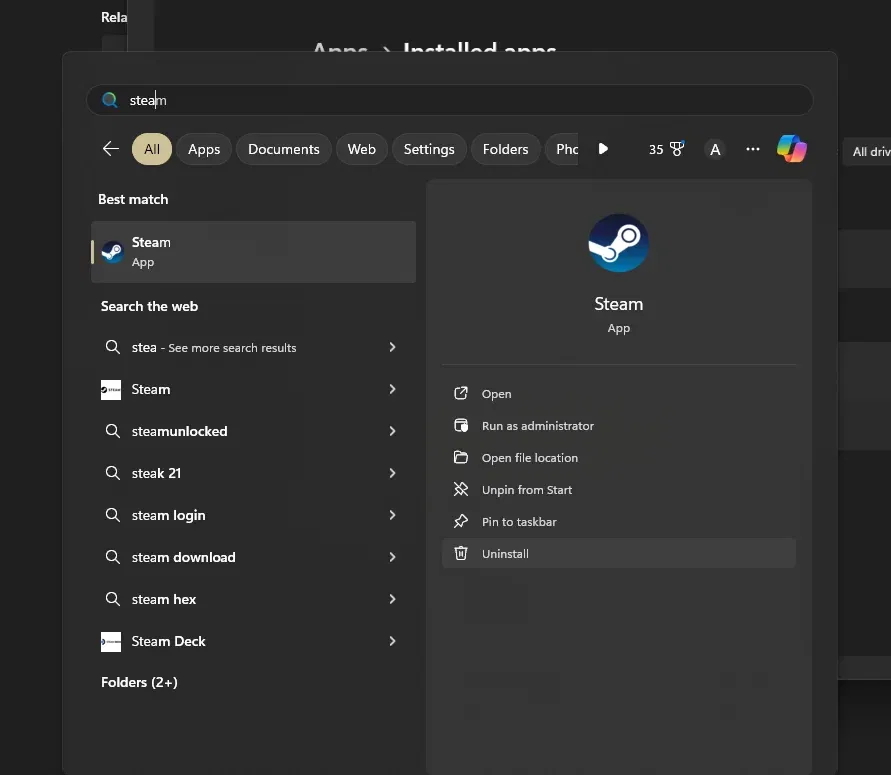Click the search box containing steam

click(x=450, y=100)
